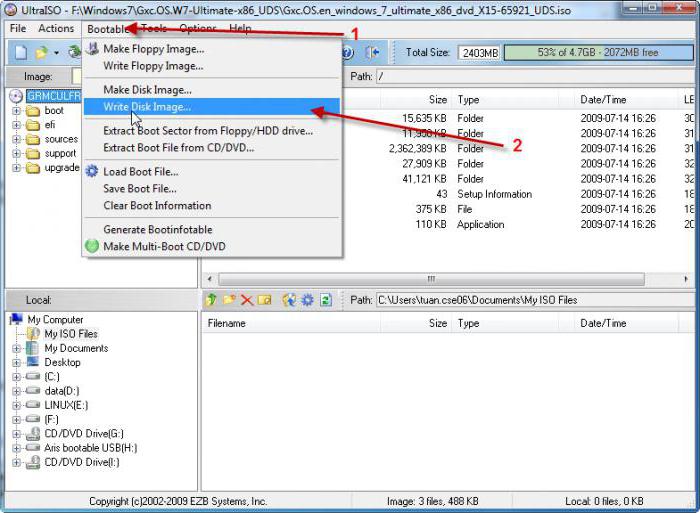Expand the boot folder in image tree
The width and height of the screenshot is (700, 513).
click(x=17, y=111)
